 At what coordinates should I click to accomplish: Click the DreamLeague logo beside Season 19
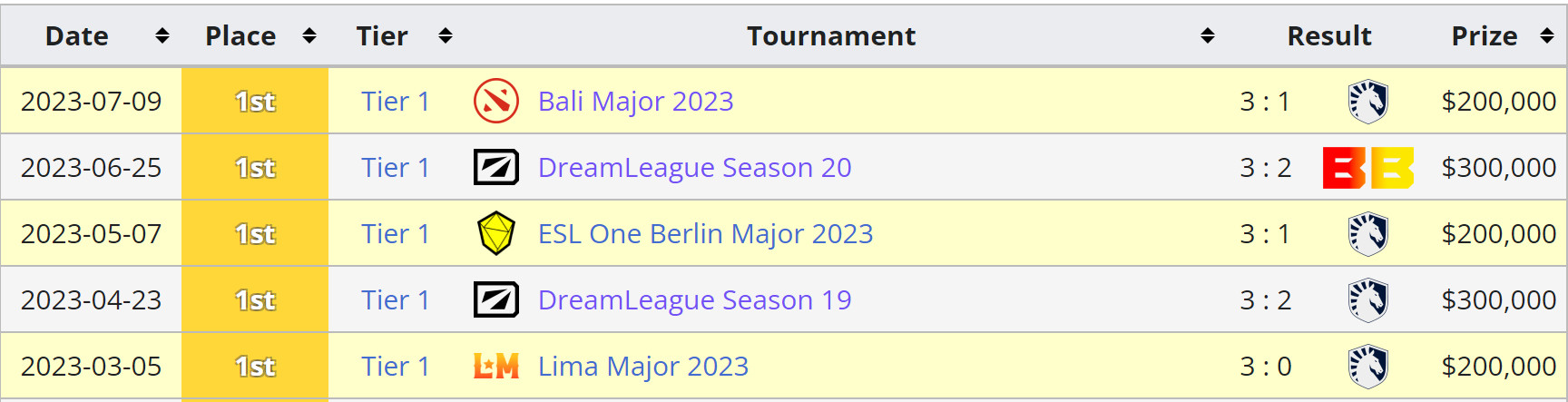coord(496,299)
